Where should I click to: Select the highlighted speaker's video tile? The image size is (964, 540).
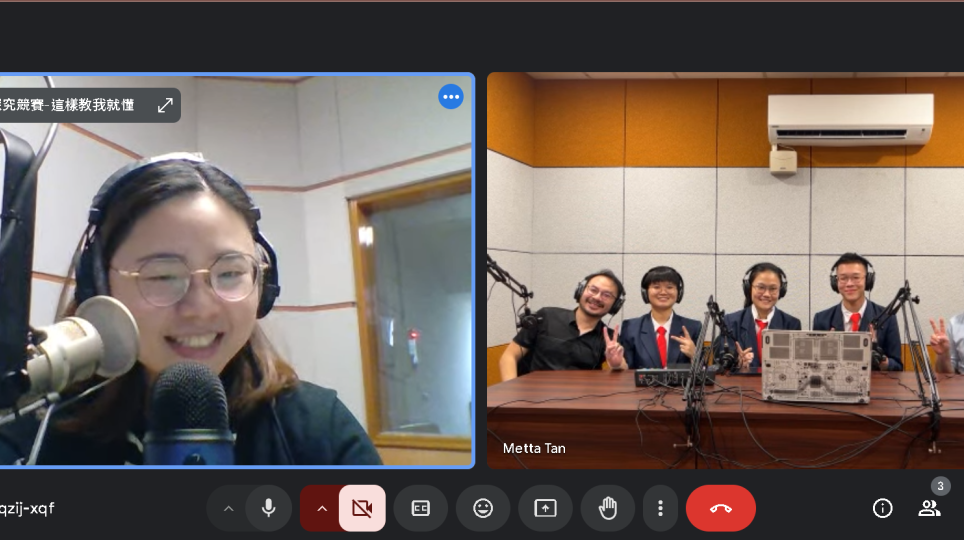click(236, 300)
